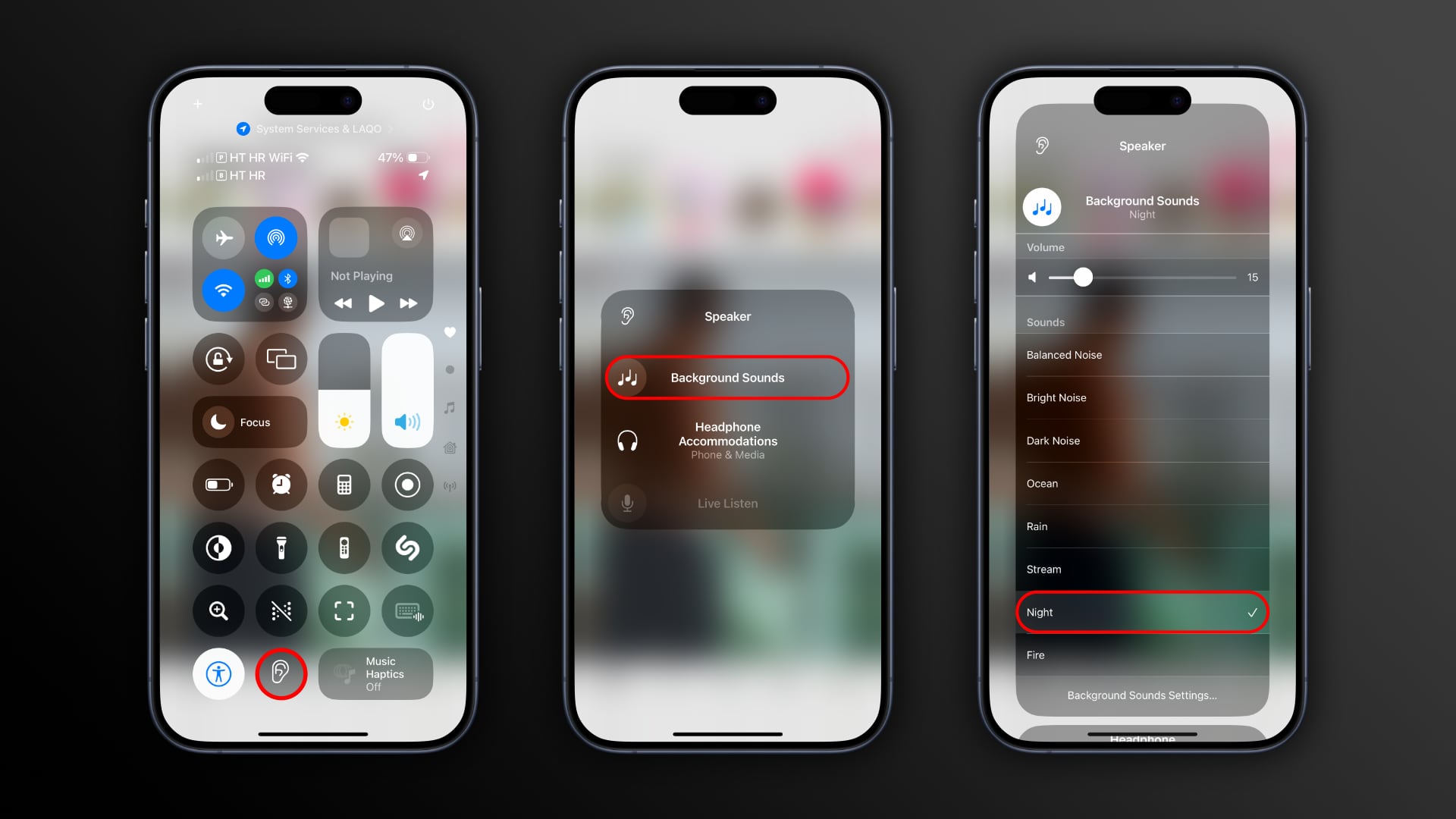Tap the Airplane mode icon
Screen dimensions: 1456x819
point(224,237)
